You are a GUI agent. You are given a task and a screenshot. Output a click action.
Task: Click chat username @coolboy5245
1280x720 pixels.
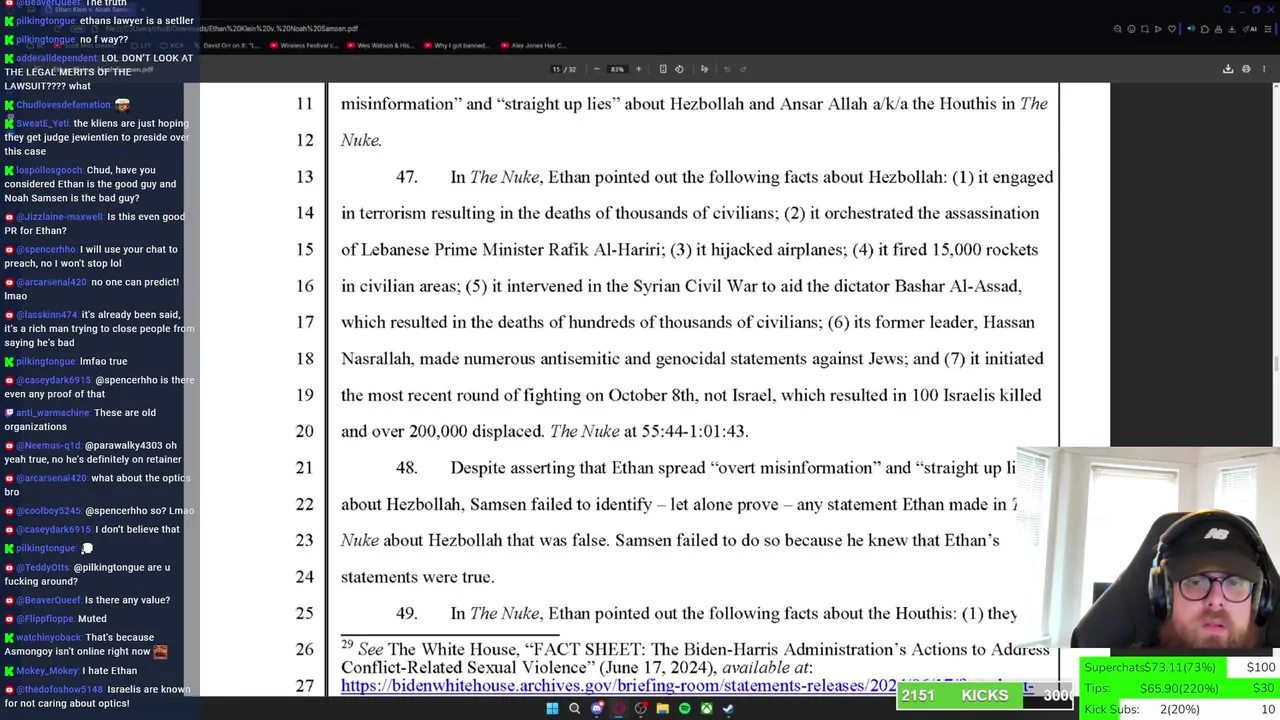point(48,511)
